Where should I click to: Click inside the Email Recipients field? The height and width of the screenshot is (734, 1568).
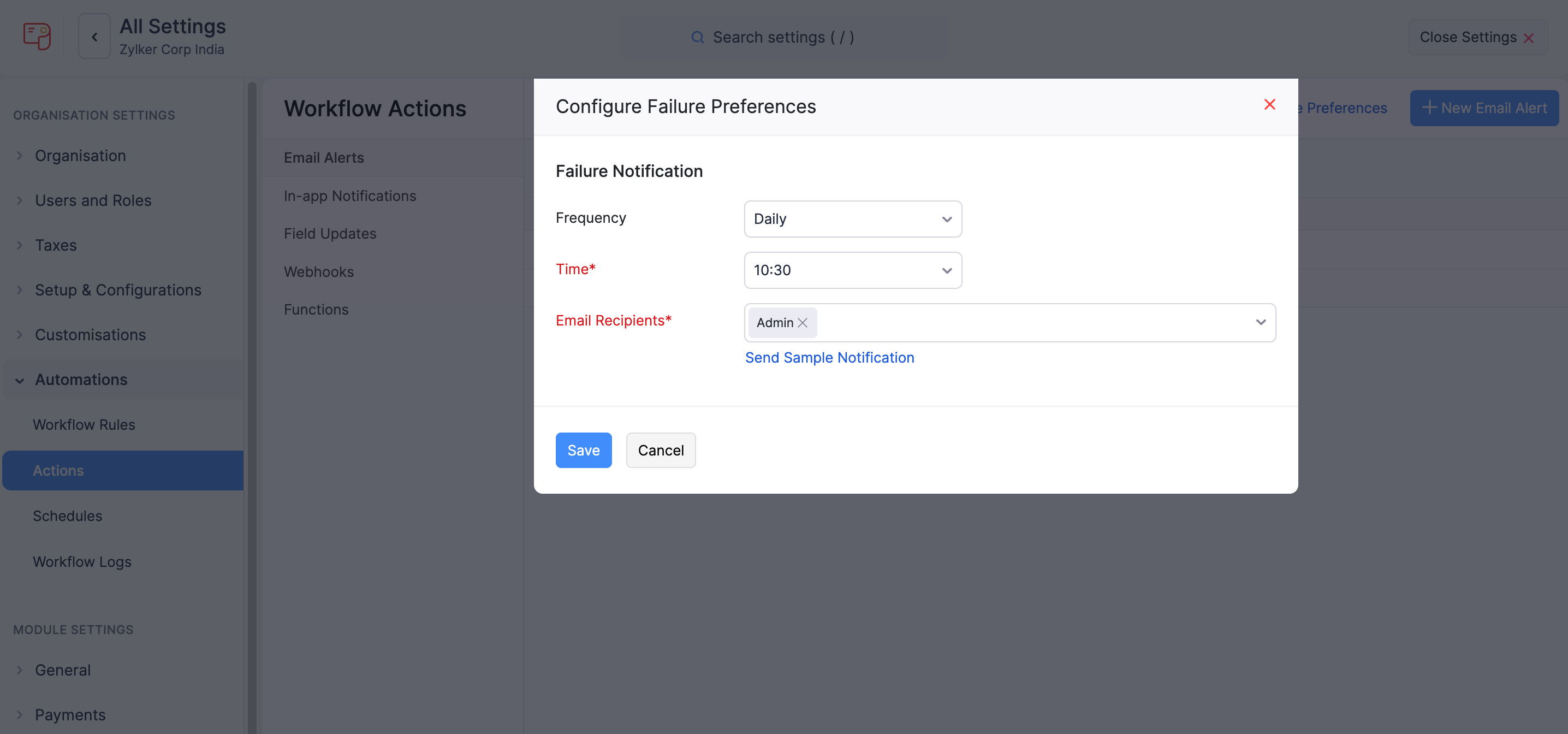pyautogui.click(x=1010, y=323)
